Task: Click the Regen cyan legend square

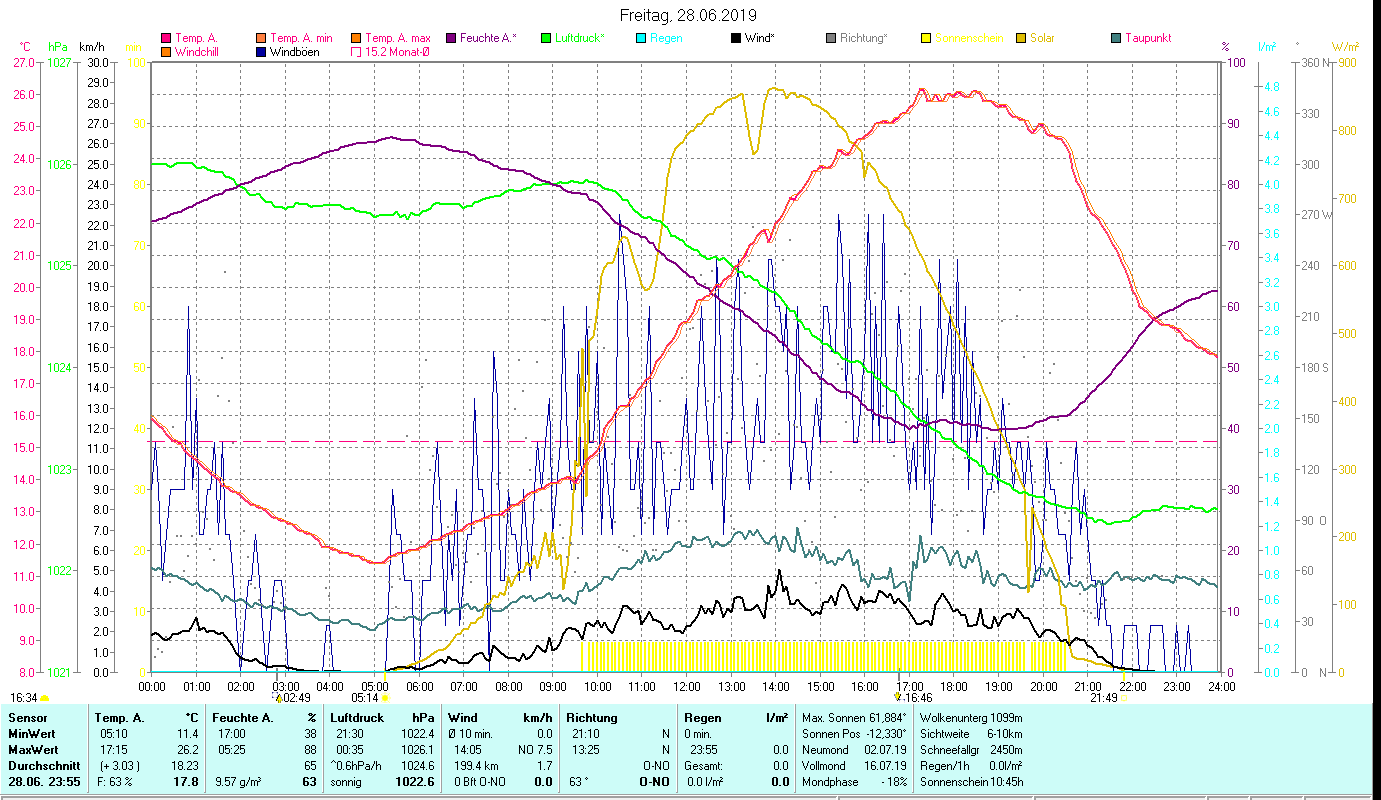Action: [x=641, y=38]
